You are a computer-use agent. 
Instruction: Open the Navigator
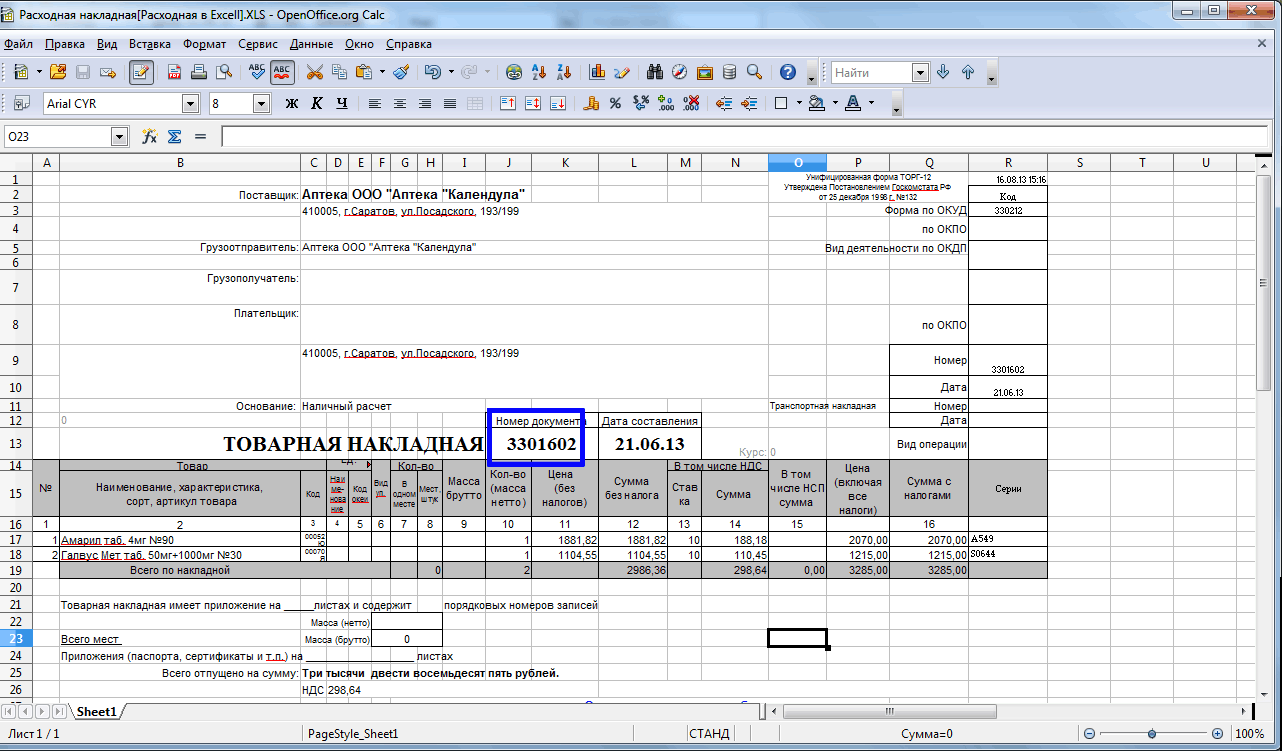(x=680, y=72)
